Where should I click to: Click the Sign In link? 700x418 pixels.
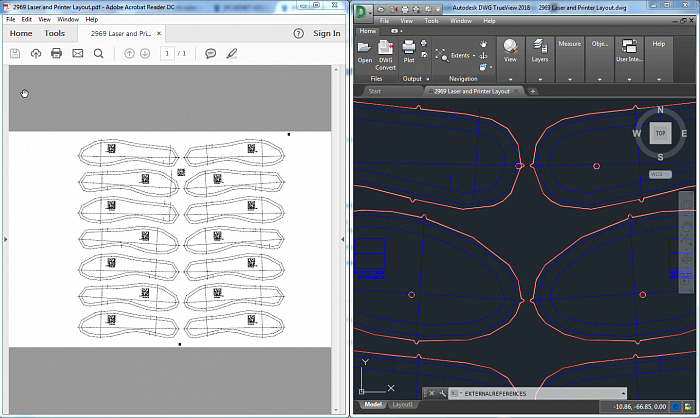326,33
